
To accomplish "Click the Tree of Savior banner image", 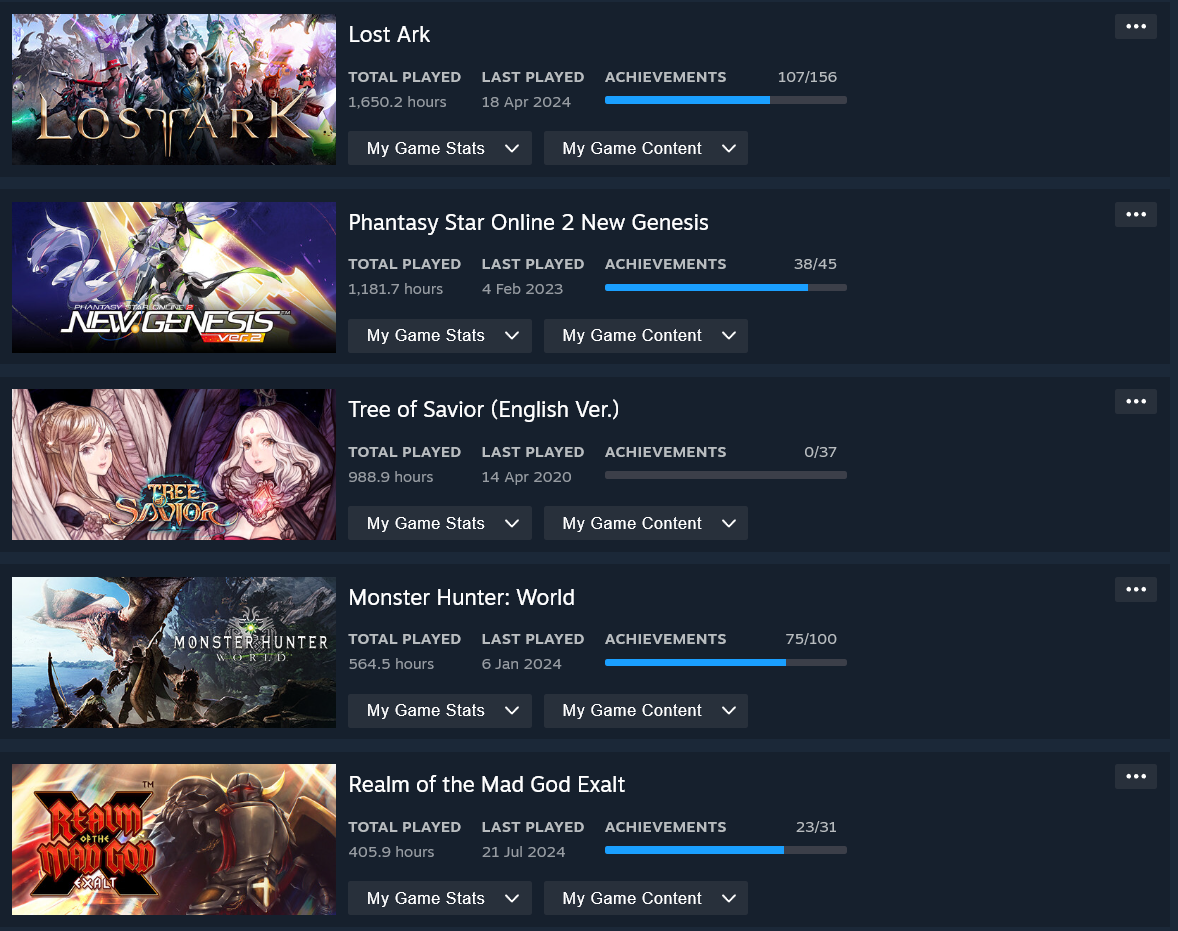I will coord(174,464).
